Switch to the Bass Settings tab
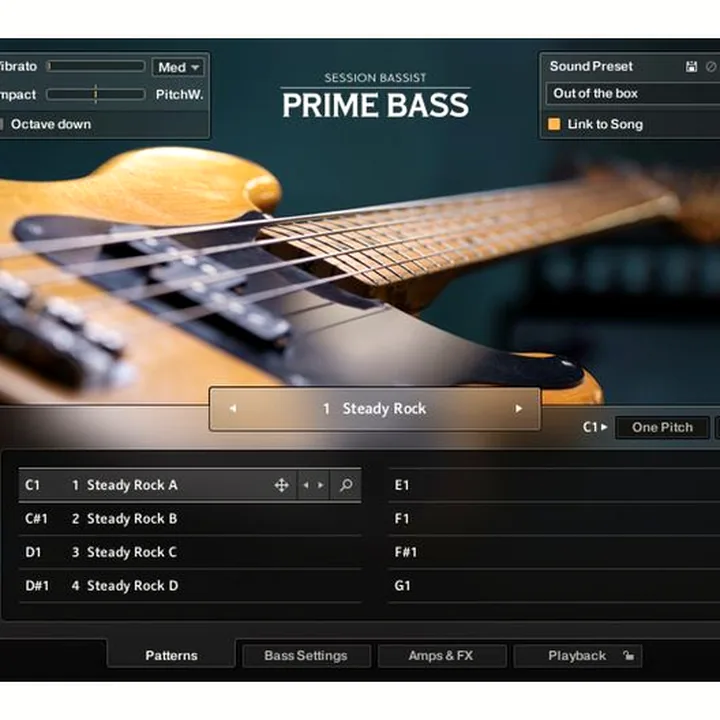Viewport: 720px width, 720px height. point(306,655)
